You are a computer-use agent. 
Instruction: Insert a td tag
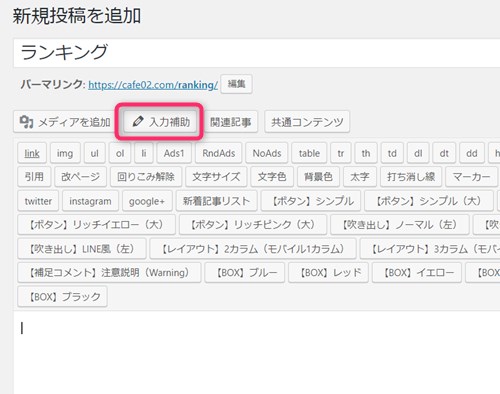point(392,153)
